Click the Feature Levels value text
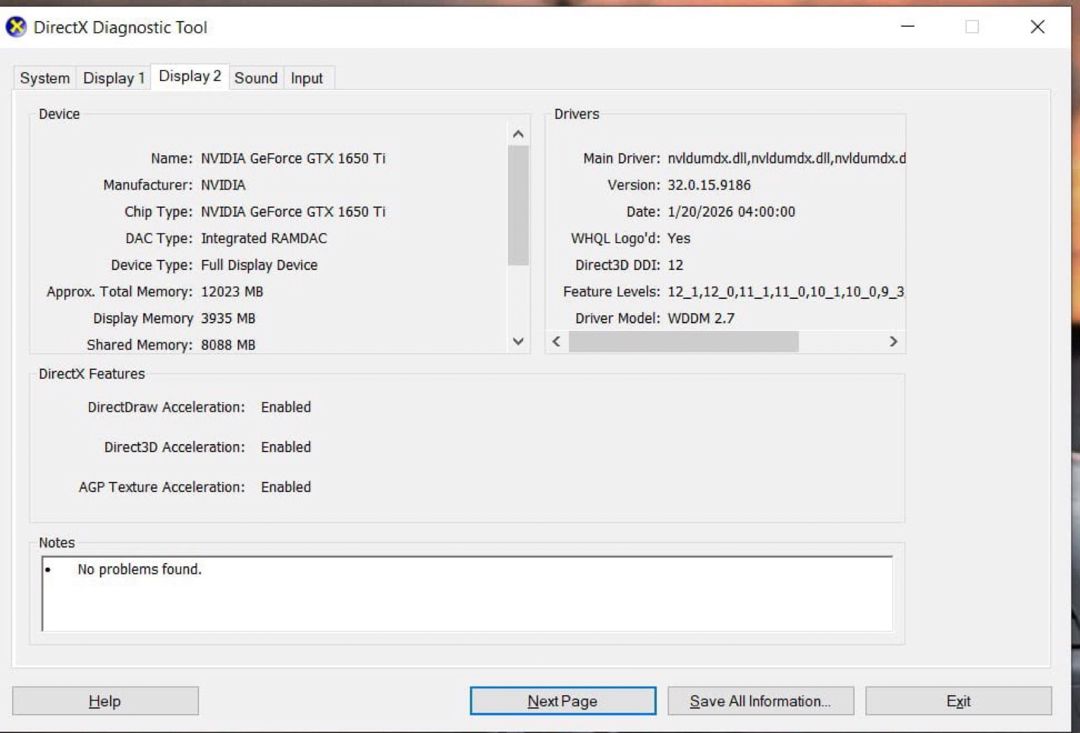The width and height of the screenshot is (1080, 733). [786, 292]
